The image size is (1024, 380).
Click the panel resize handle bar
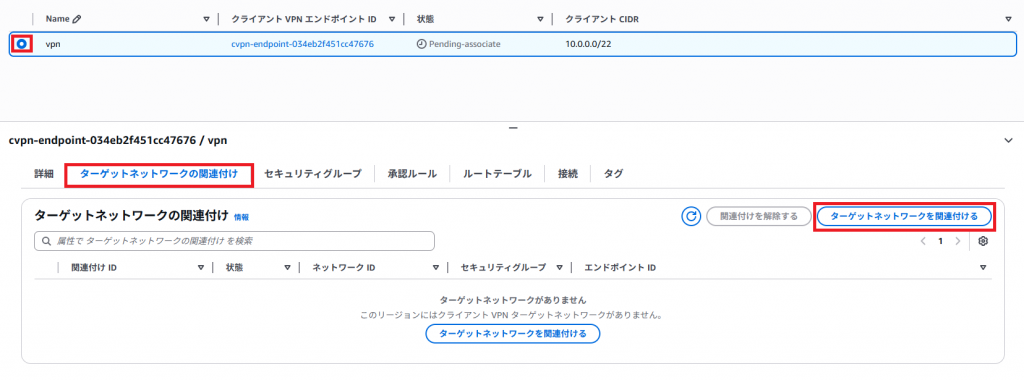[513, 128]
